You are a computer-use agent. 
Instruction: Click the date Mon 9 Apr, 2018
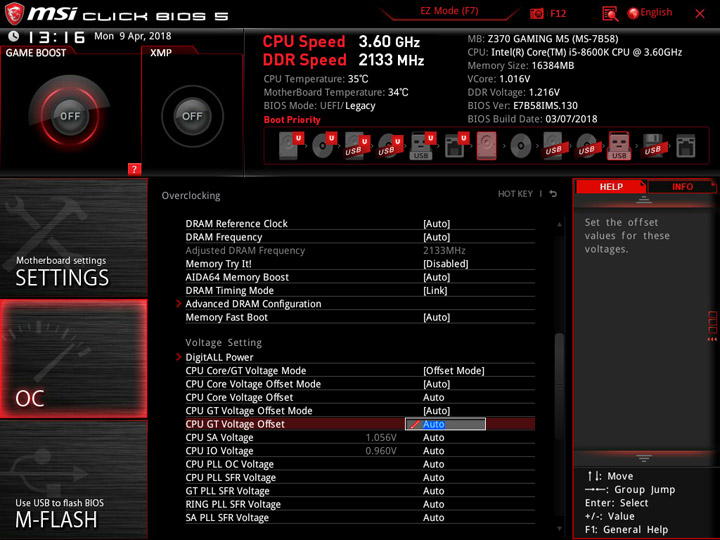coord(133,36)
